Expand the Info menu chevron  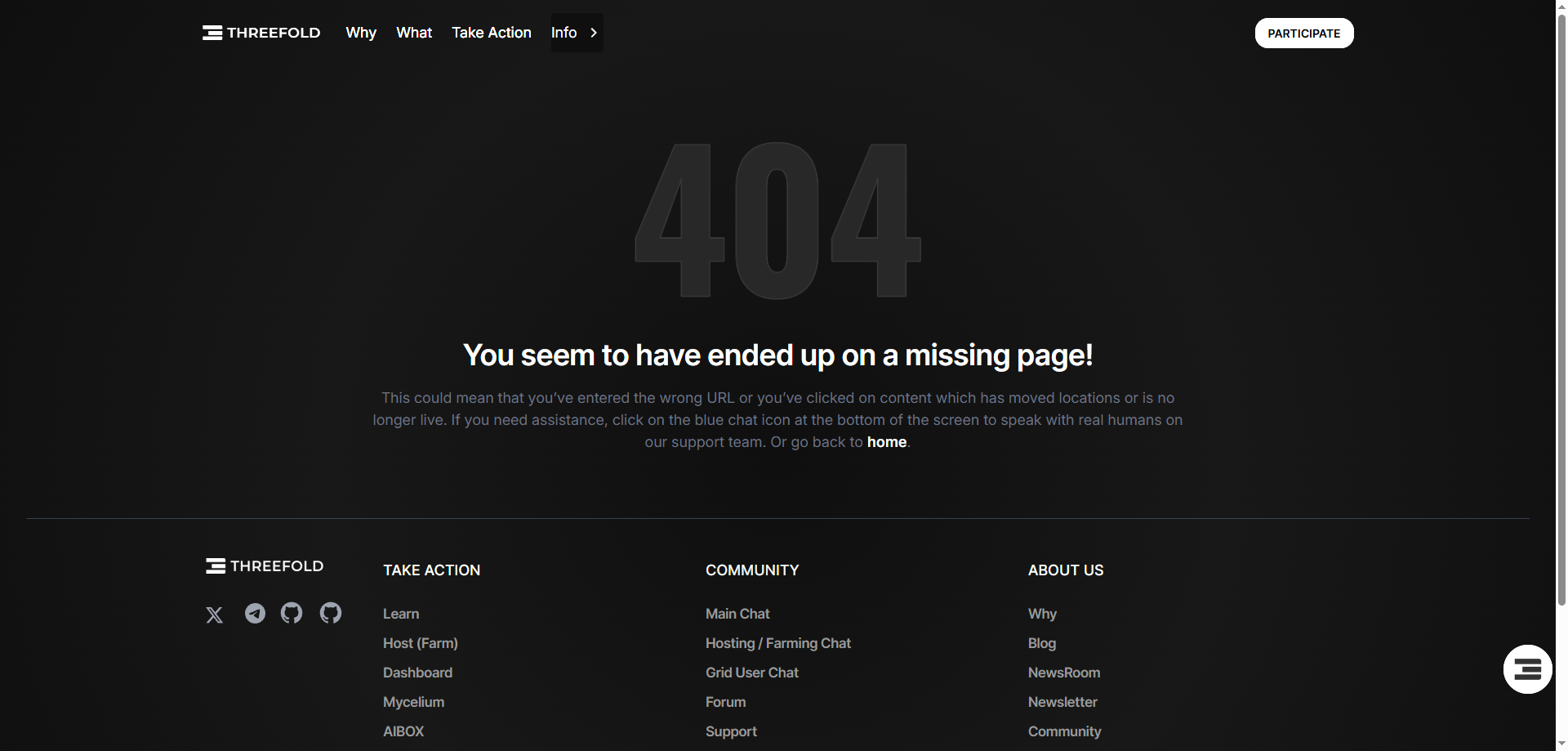point(594,33)
